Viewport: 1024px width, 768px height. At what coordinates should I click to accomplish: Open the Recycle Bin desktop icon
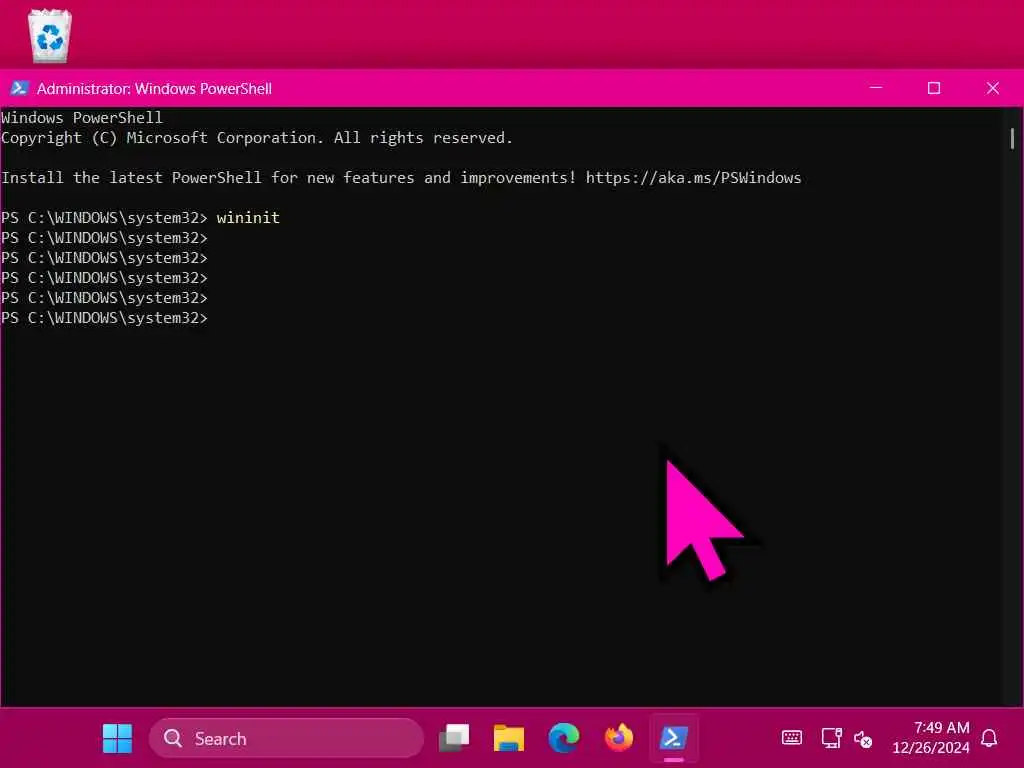[x=50, y=36]
